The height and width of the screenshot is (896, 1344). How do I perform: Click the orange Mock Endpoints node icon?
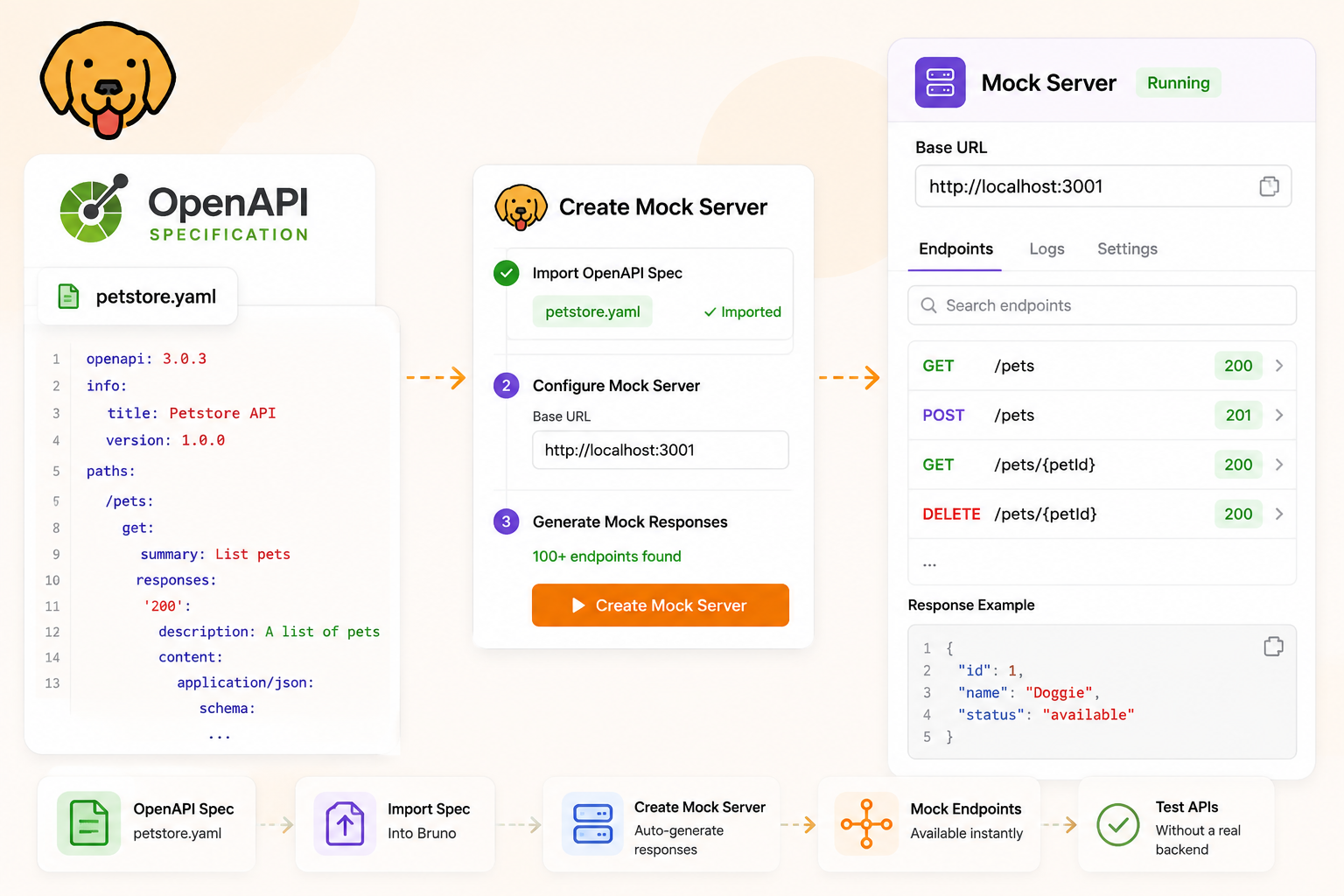pyautogui.click(x=866, y=823)
